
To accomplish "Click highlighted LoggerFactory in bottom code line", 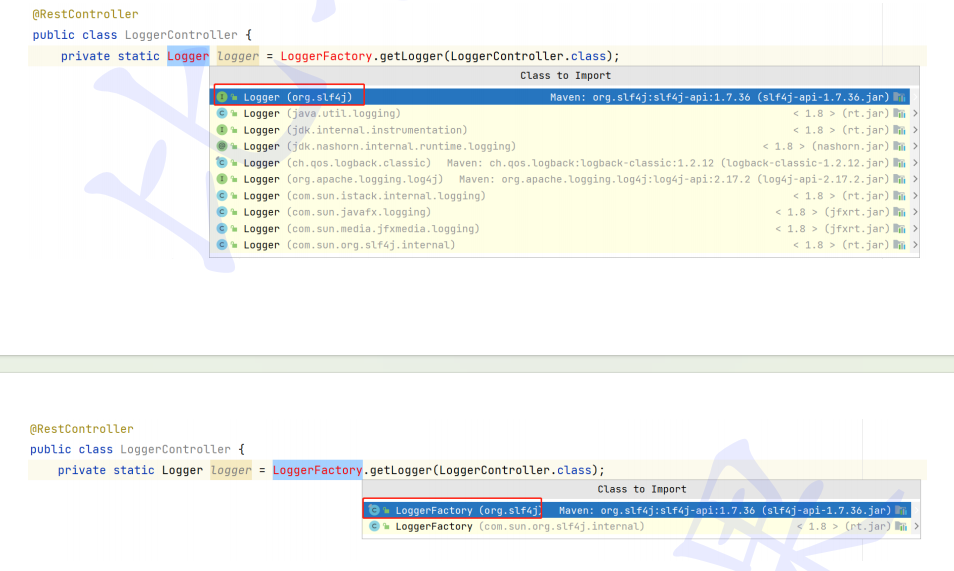I will click(x=318, y=470).
